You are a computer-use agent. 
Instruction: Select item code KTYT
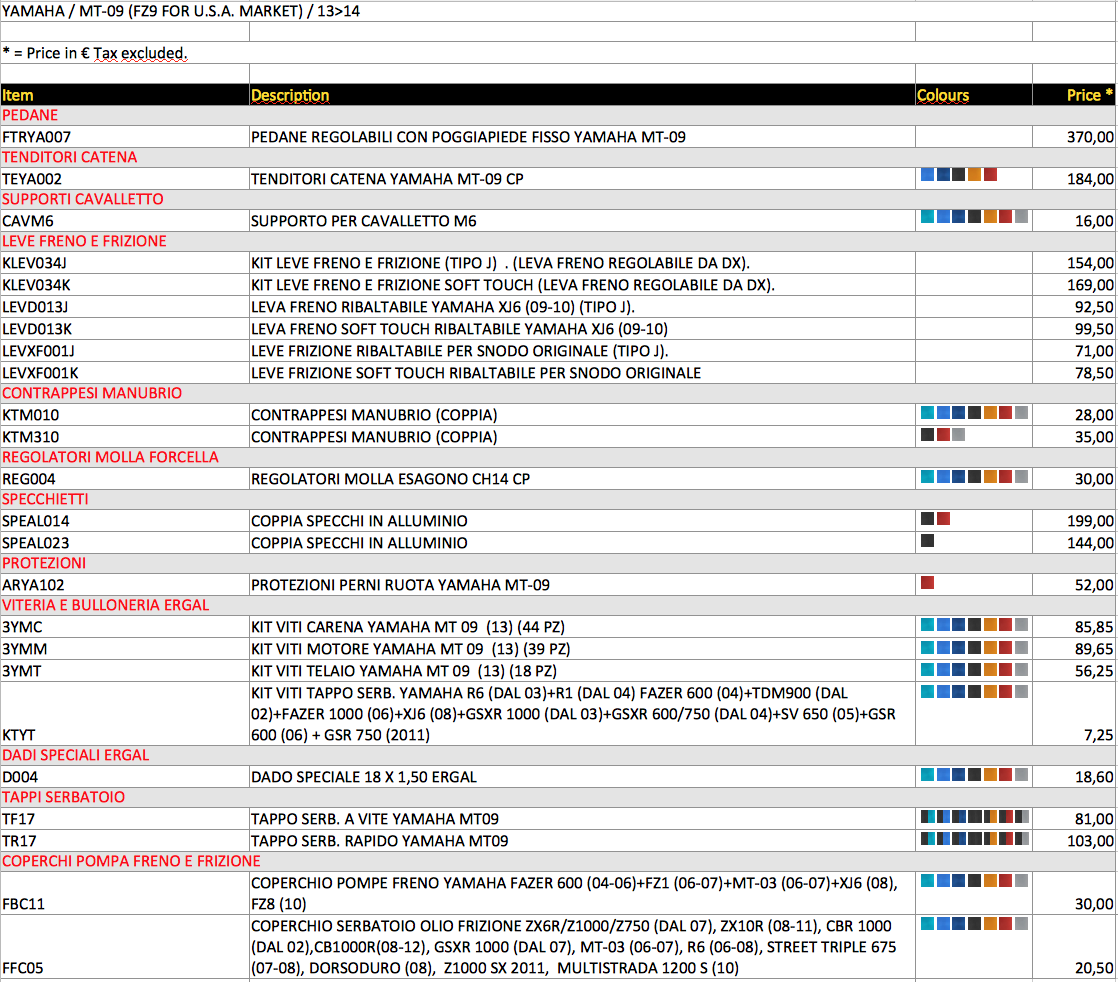click(19, 735)
